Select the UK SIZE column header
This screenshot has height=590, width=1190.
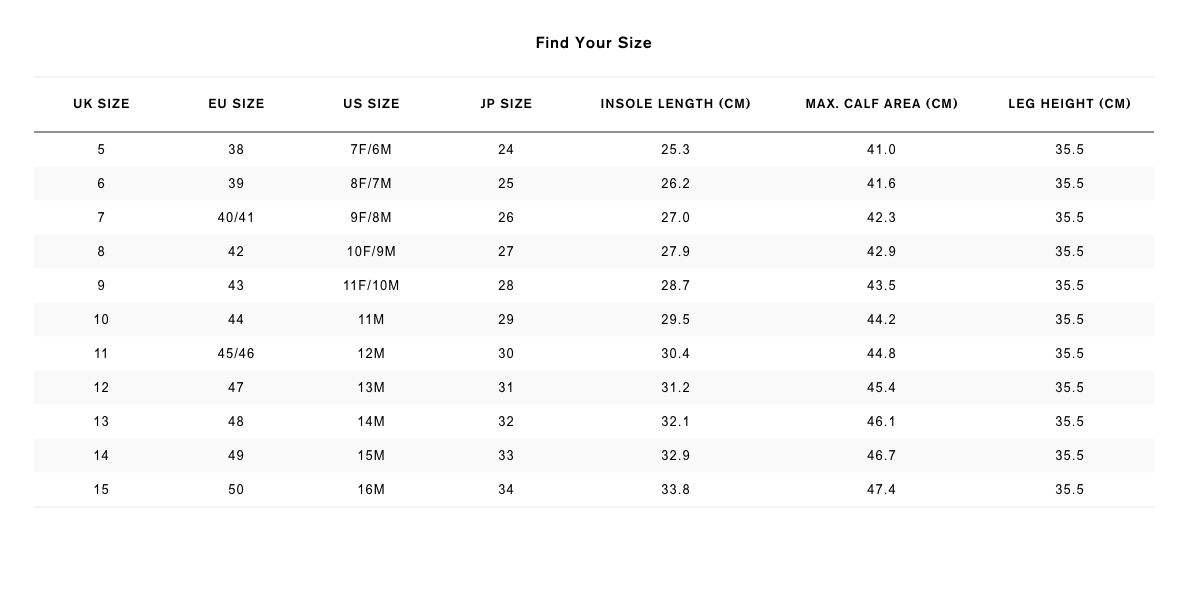101,104
